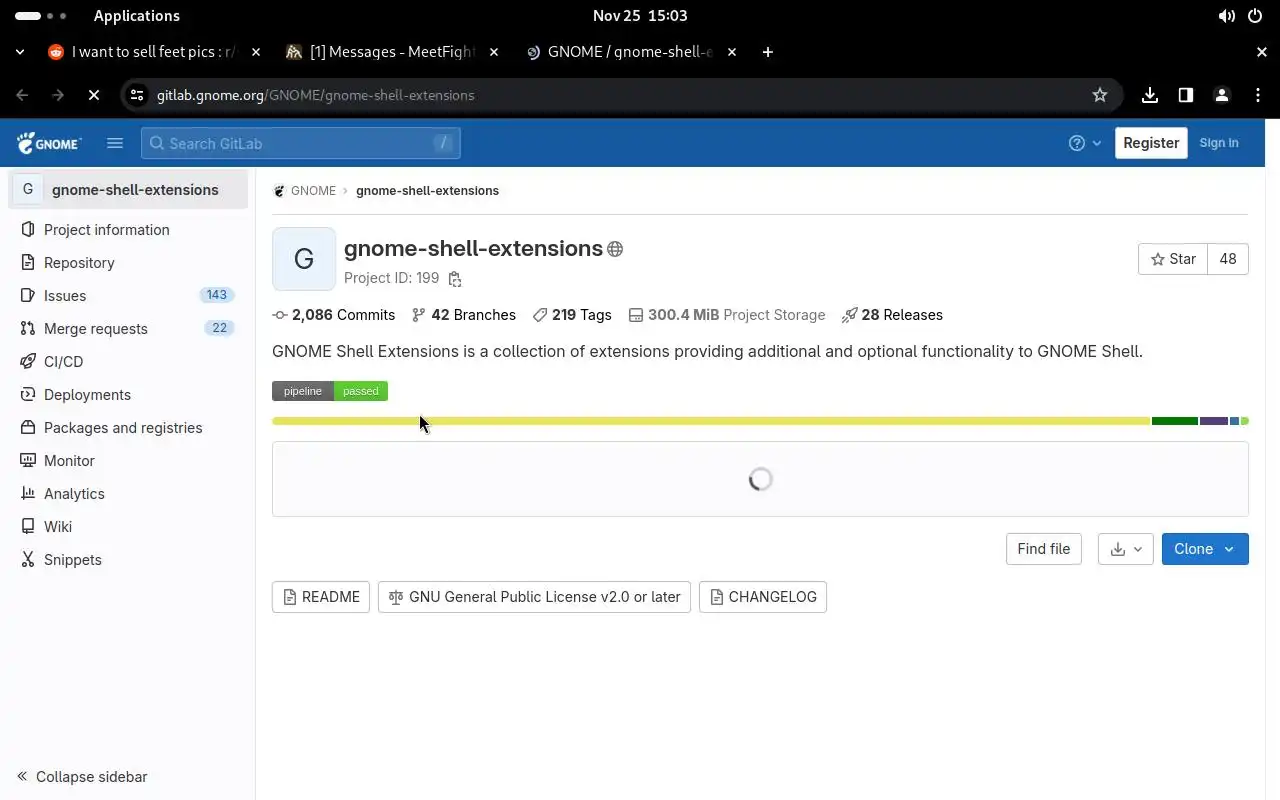Open the CI/CD sidebar section
This screenshot has height=800, width=1280.
click(x=128, y=362)
